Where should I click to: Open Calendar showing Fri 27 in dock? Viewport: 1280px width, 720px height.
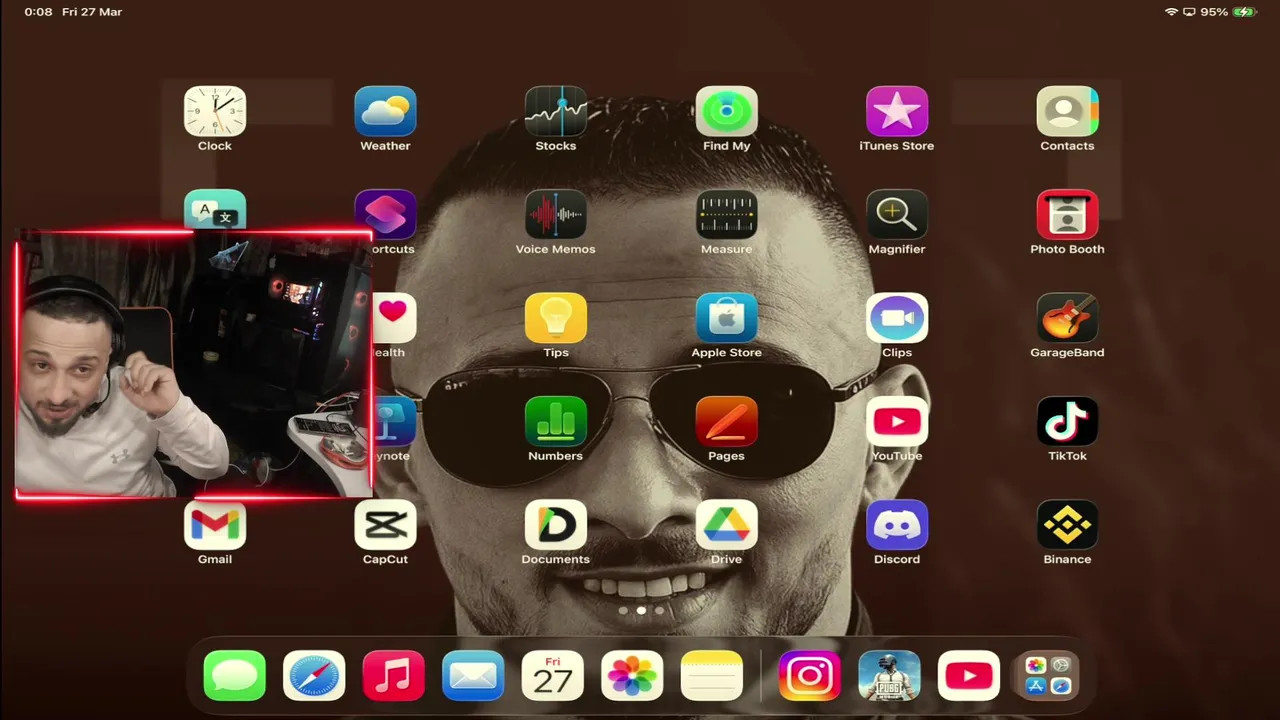pos(552,676)
